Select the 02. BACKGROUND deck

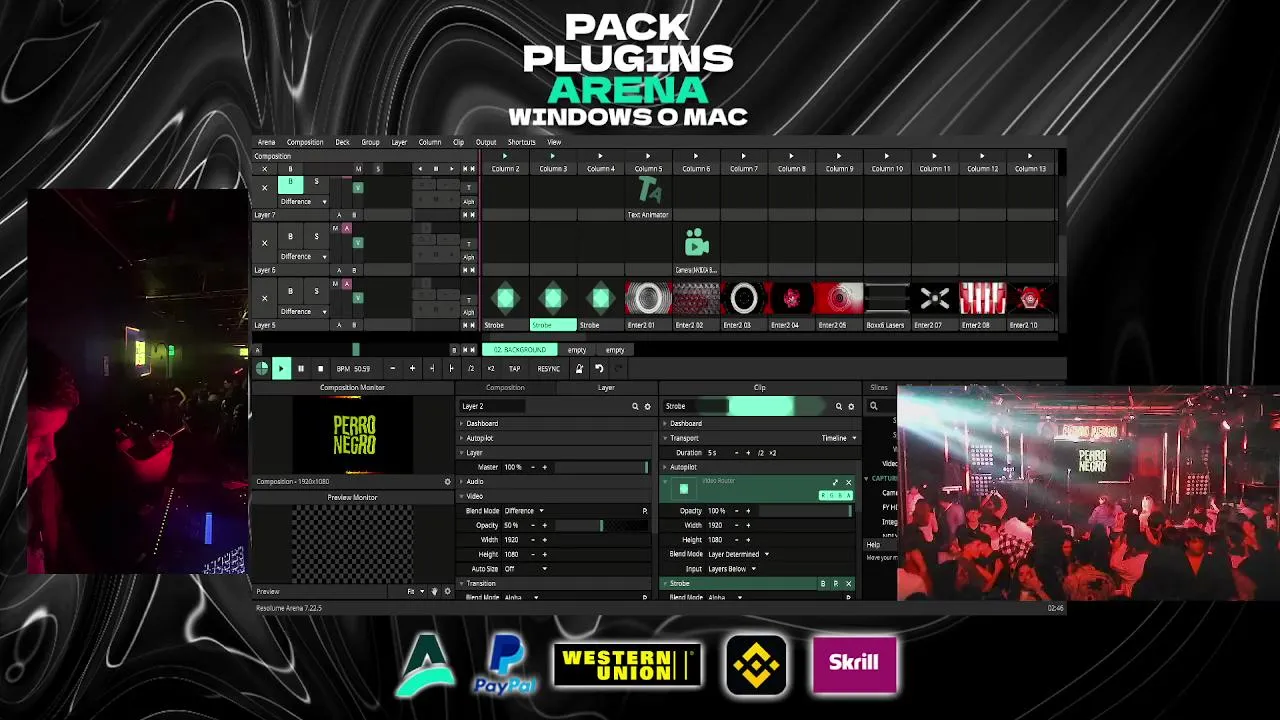[520, 350]
